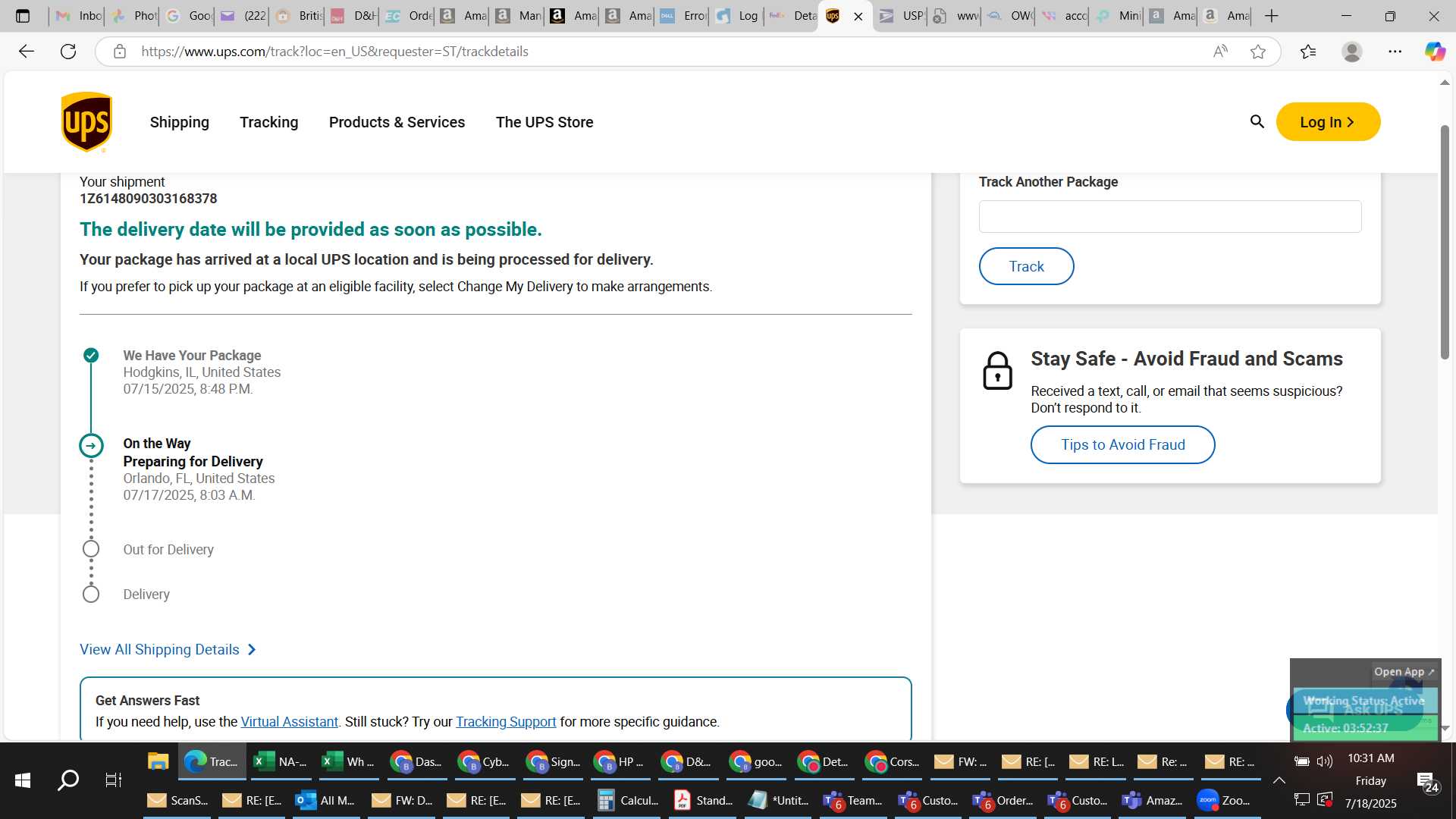Open the Products & Services menu
Screen dimensions: 1456x819
click(397, 122)
